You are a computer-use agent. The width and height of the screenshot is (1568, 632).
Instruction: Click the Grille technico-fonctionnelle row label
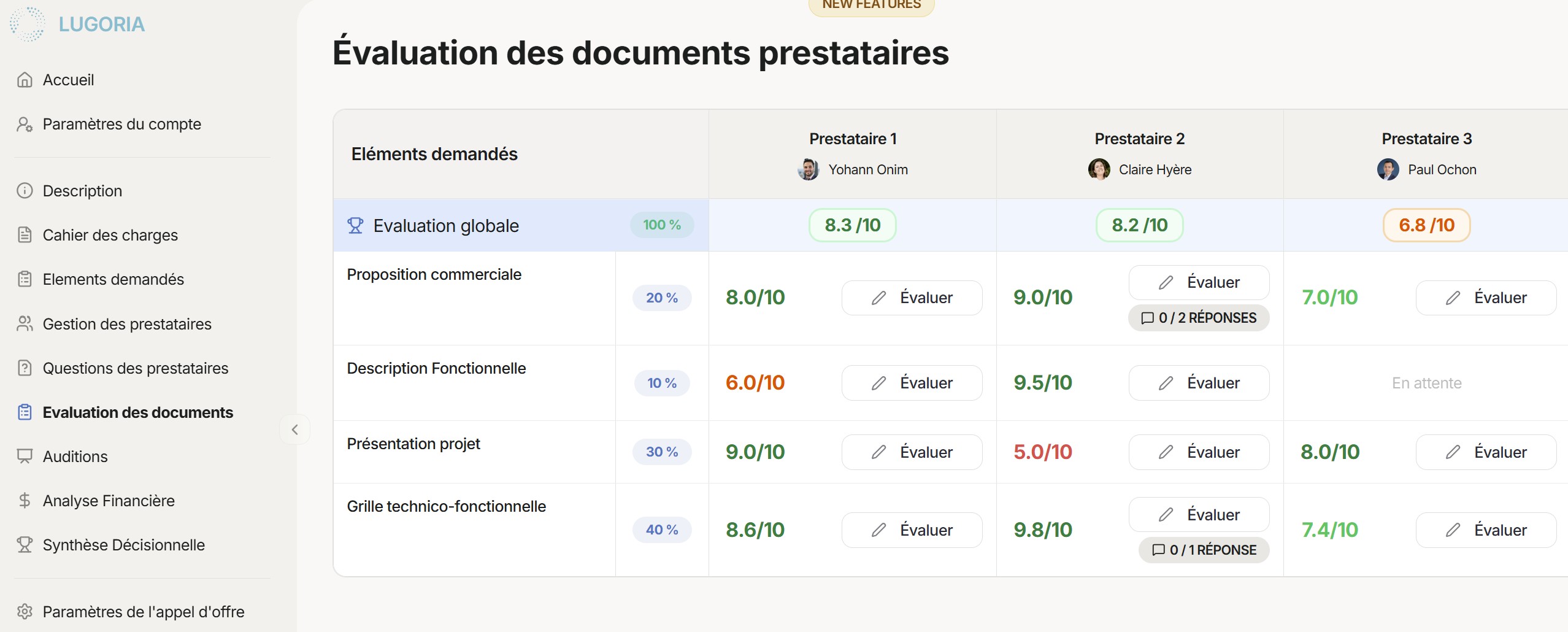(x=447, y=507)
